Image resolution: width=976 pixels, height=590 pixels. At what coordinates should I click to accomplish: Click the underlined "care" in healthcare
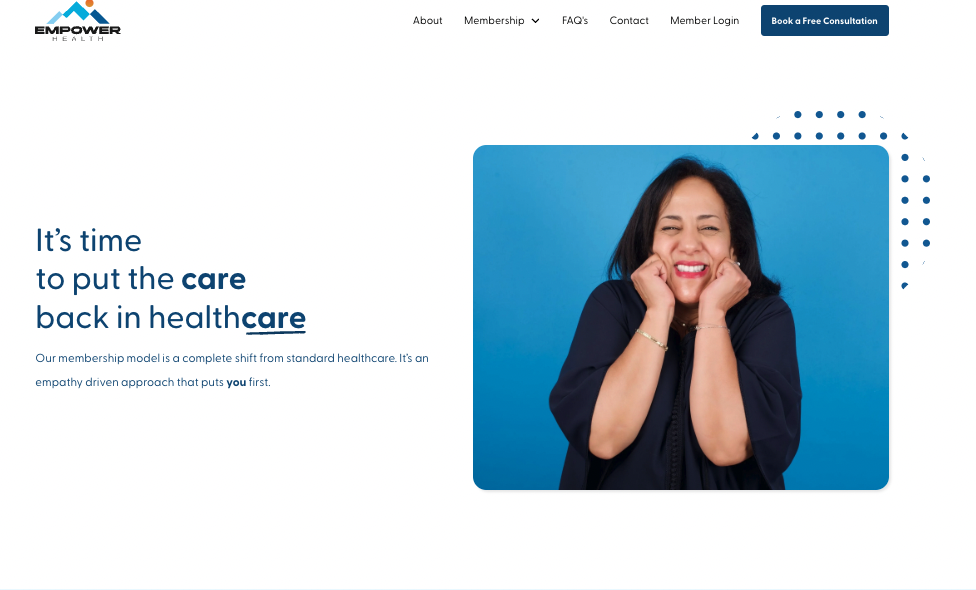274,318
